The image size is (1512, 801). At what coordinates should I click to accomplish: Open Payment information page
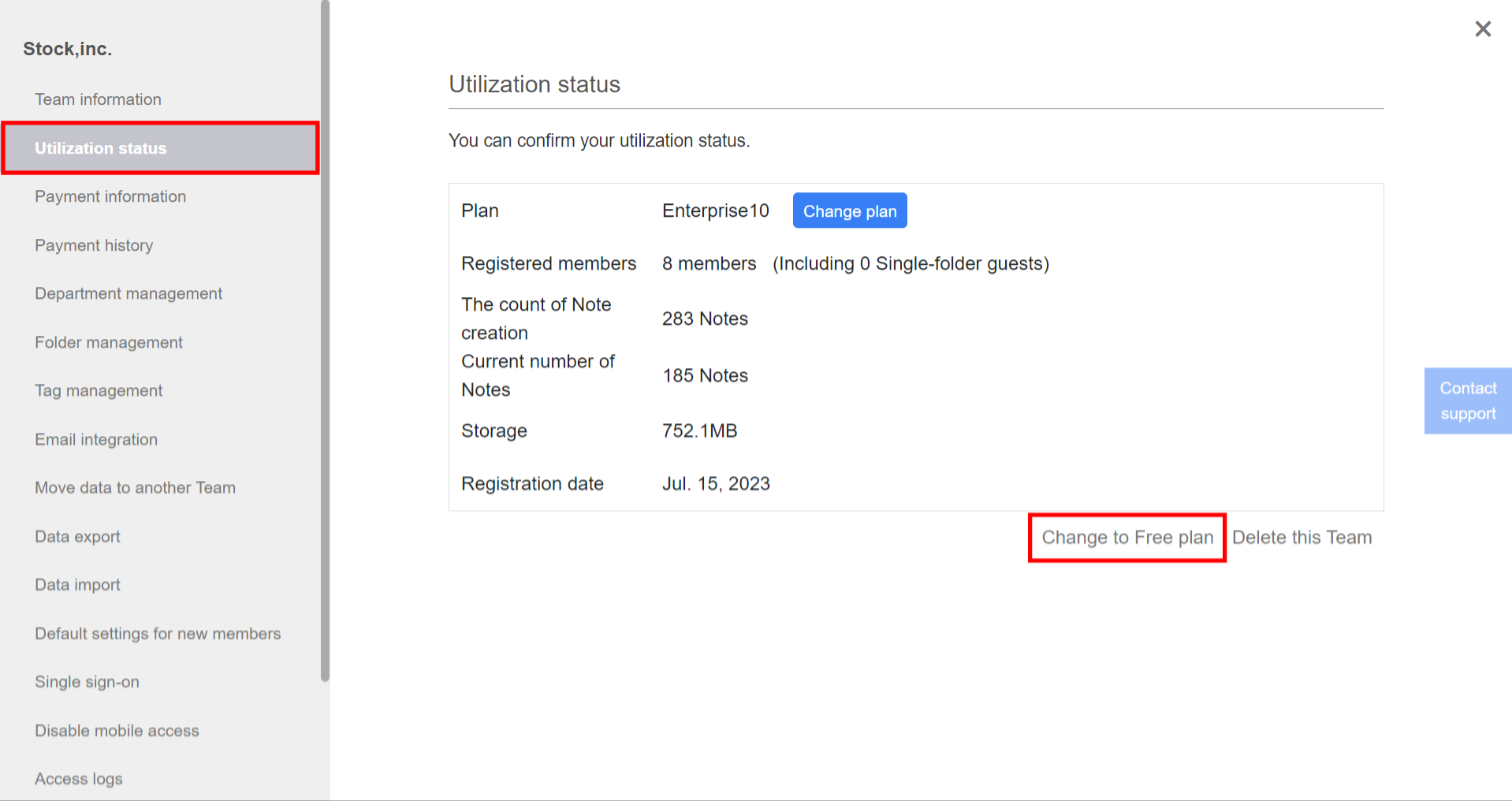110,196
